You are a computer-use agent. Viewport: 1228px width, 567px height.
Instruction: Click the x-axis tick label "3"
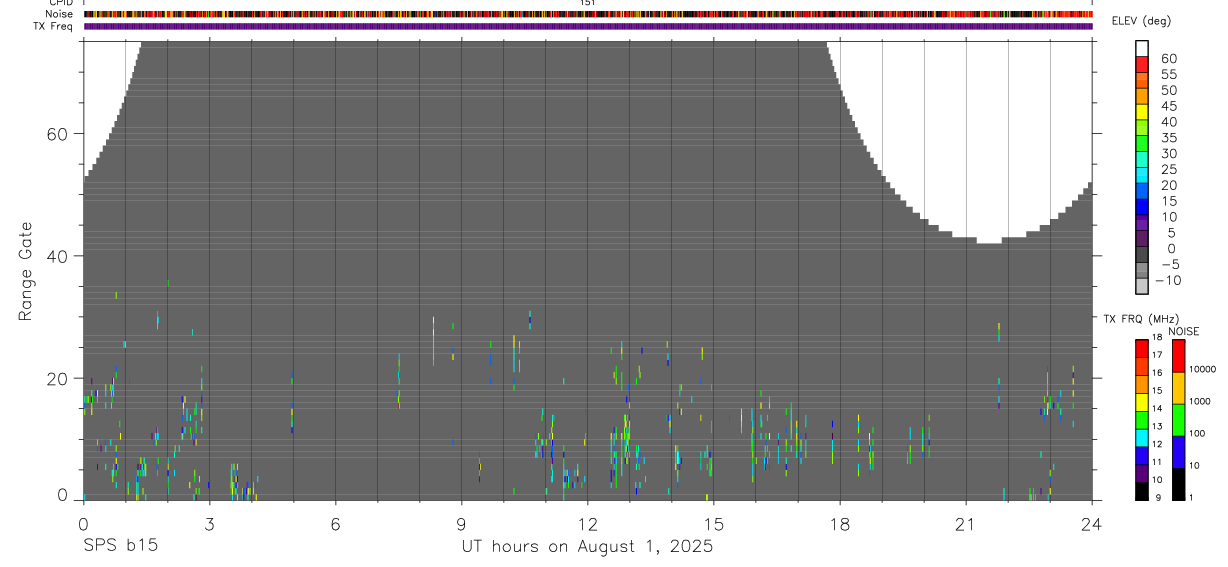(x=209, y=523)
